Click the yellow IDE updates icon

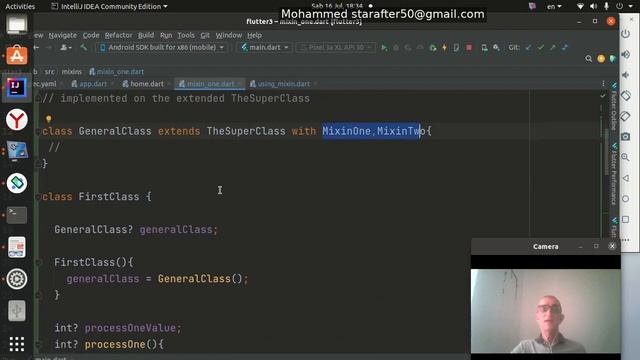pos(601,59)
